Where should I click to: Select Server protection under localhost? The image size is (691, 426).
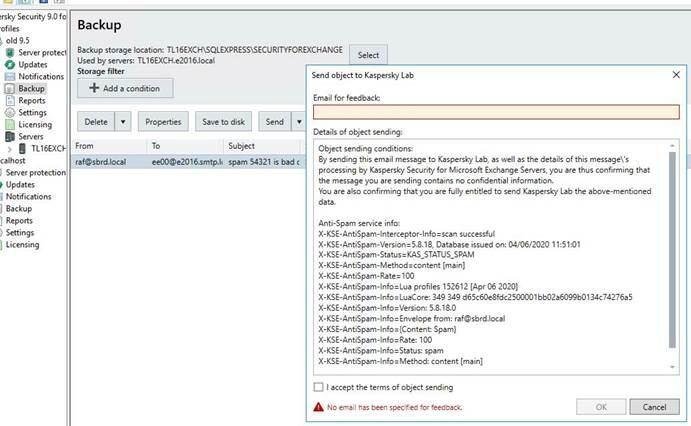[36, 173]
